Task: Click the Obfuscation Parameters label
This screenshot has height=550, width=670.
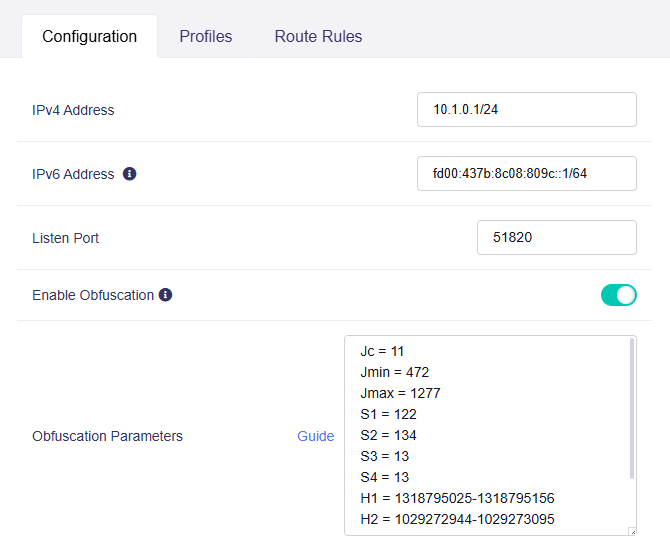Action: (107, 436)
